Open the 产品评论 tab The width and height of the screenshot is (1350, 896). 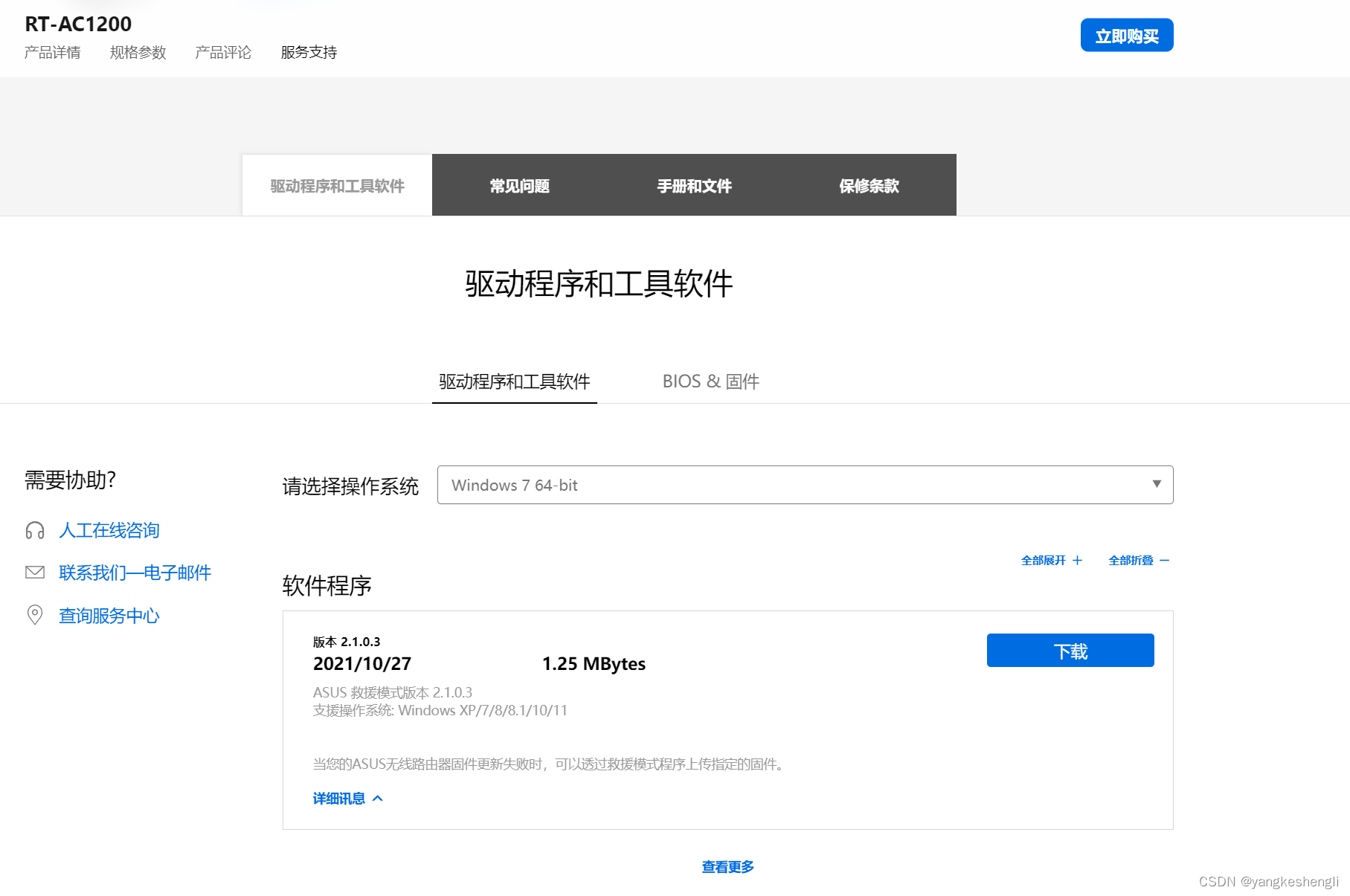click(223, 52)
